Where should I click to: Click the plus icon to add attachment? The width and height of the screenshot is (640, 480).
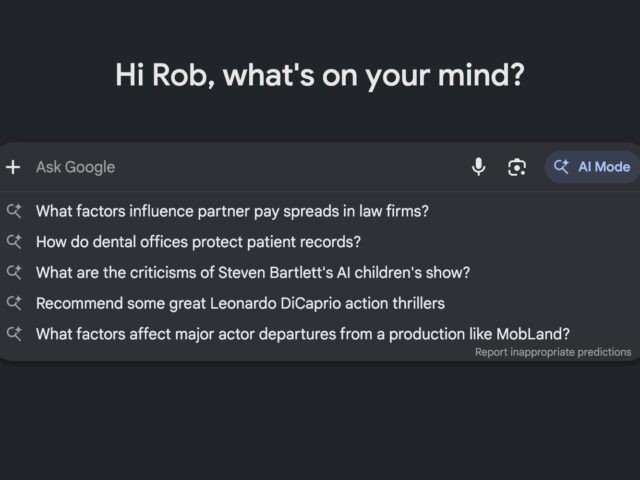[x=13, y=167]
